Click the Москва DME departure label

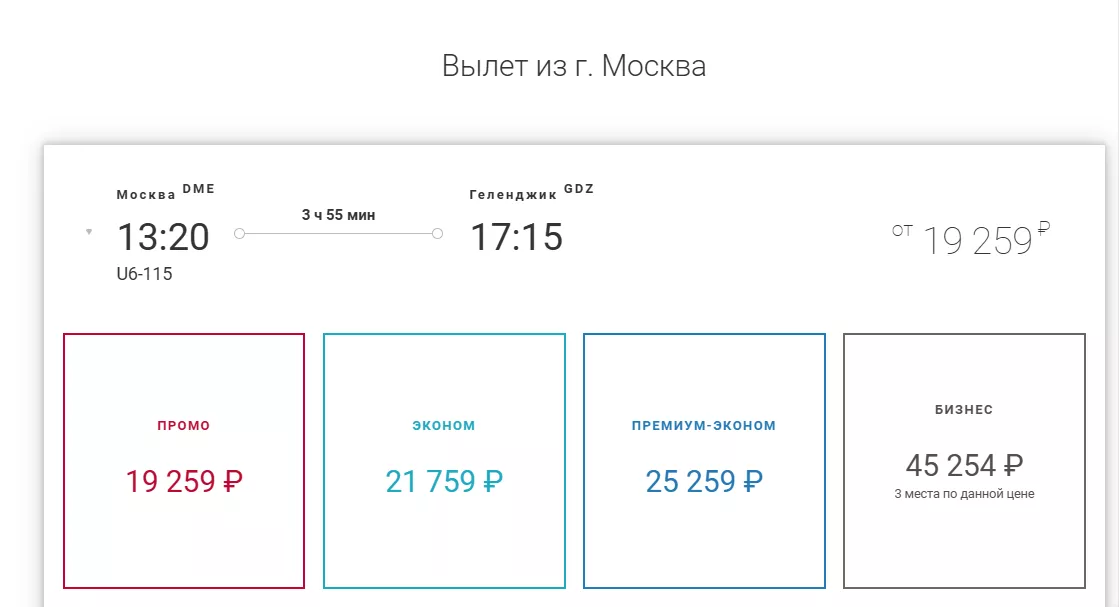tap(165, 193)
